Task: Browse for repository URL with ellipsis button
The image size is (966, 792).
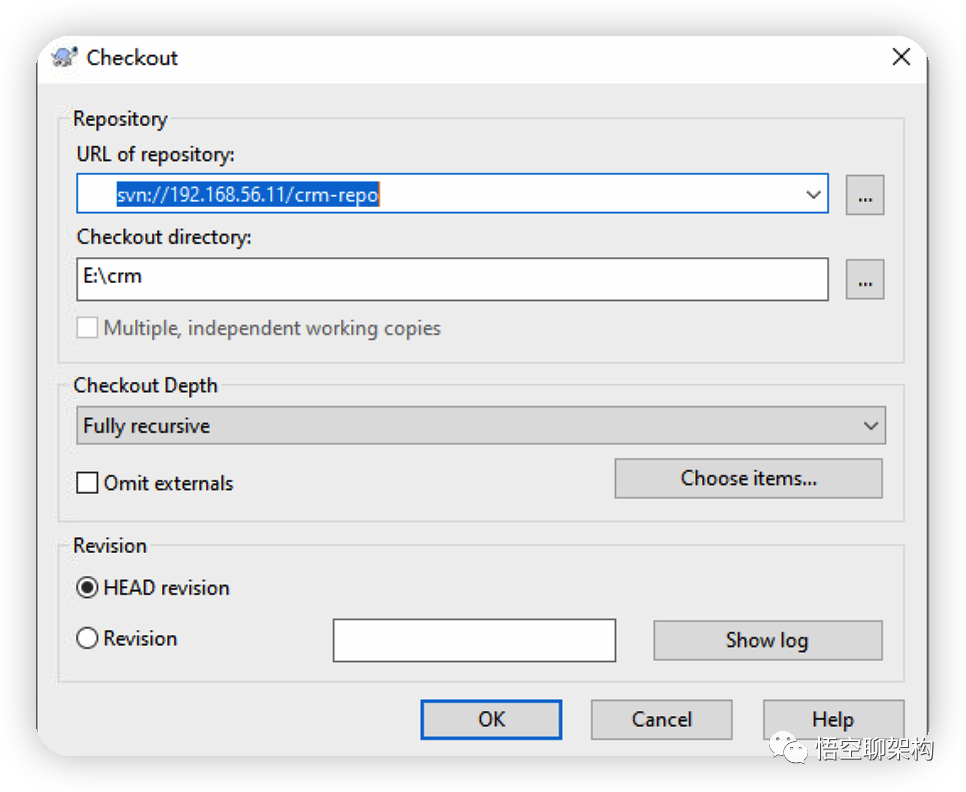Action: [x=864, y=195]
